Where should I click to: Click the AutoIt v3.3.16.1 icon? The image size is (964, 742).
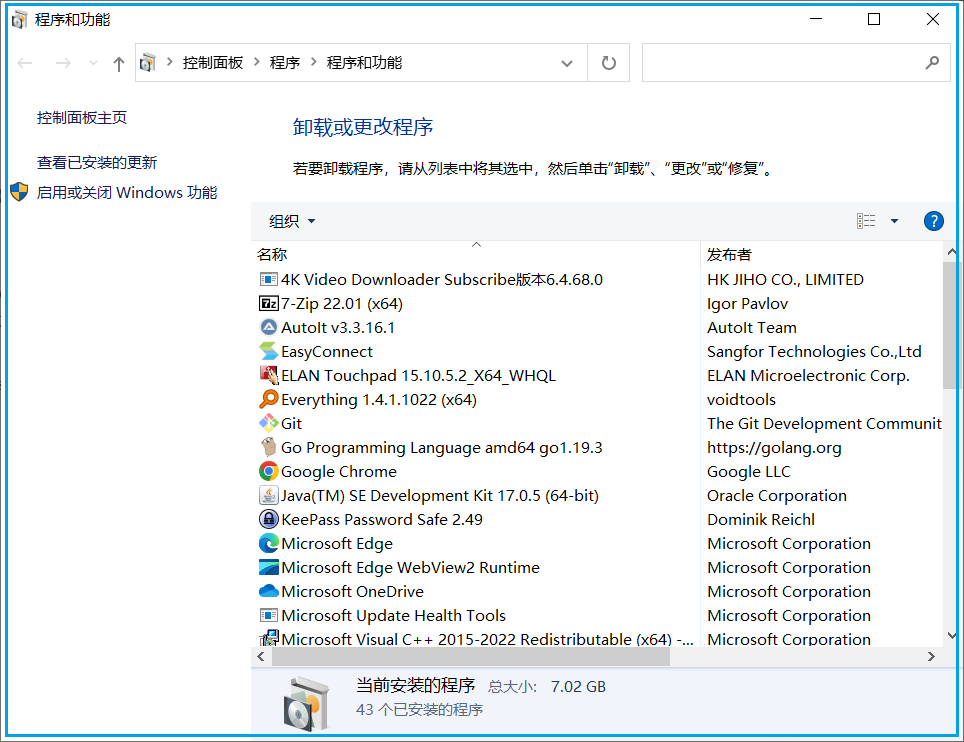point(267,327)
